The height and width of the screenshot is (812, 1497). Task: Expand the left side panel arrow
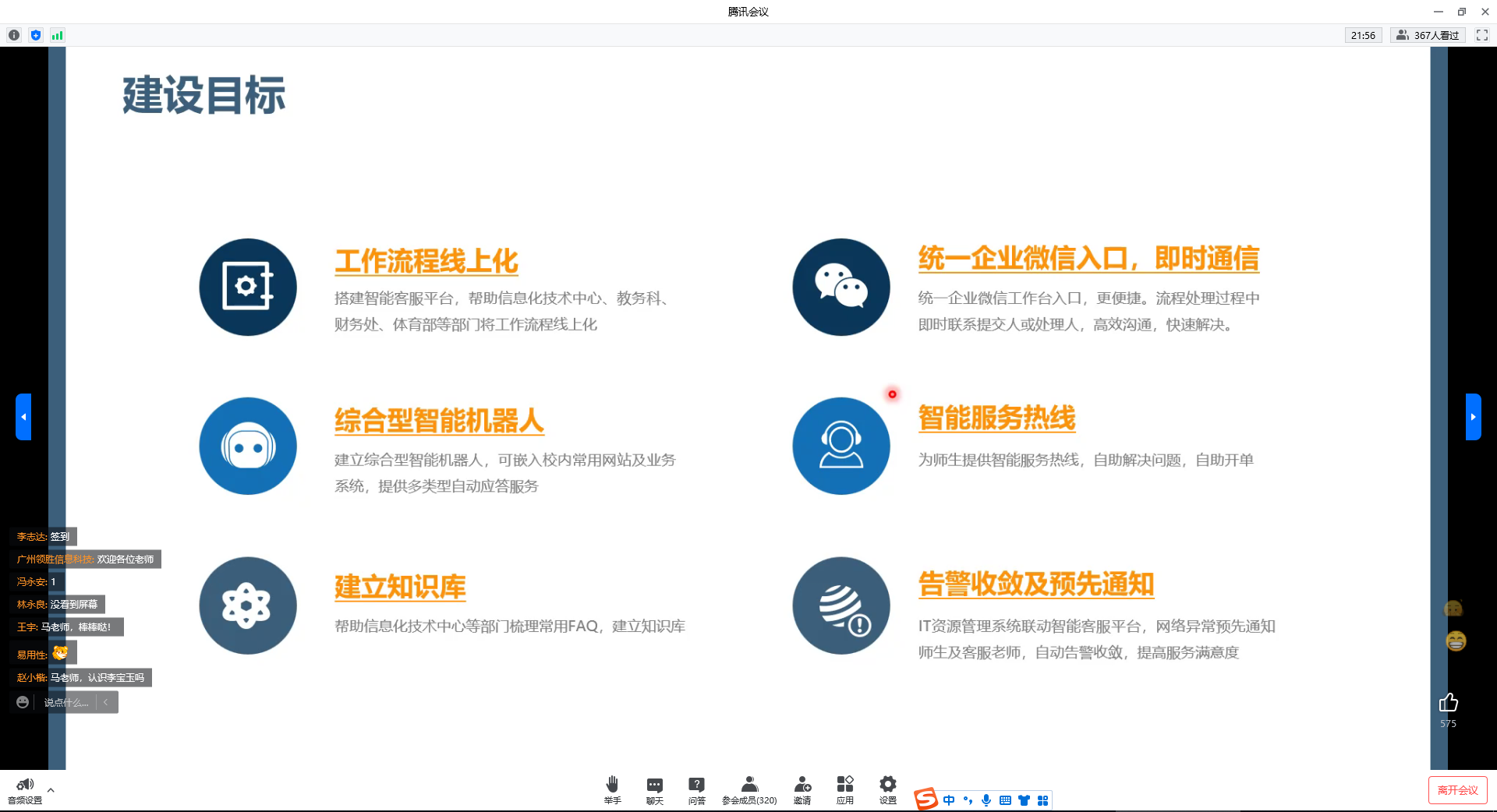(23, 417)
